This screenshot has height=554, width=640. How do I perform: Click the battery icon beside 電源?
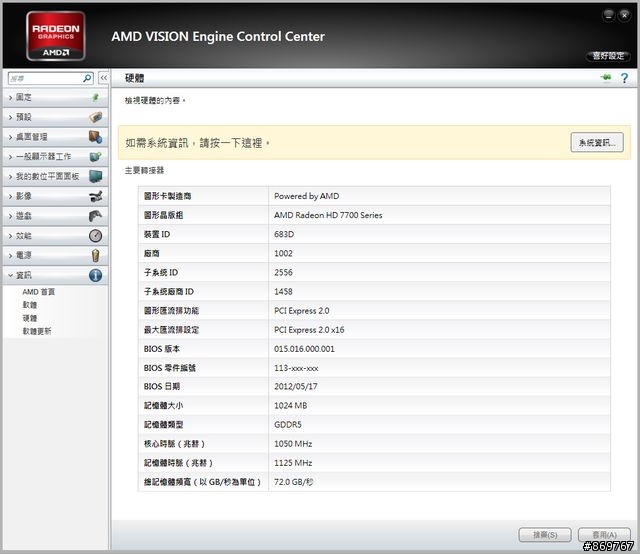coord(96,255)
